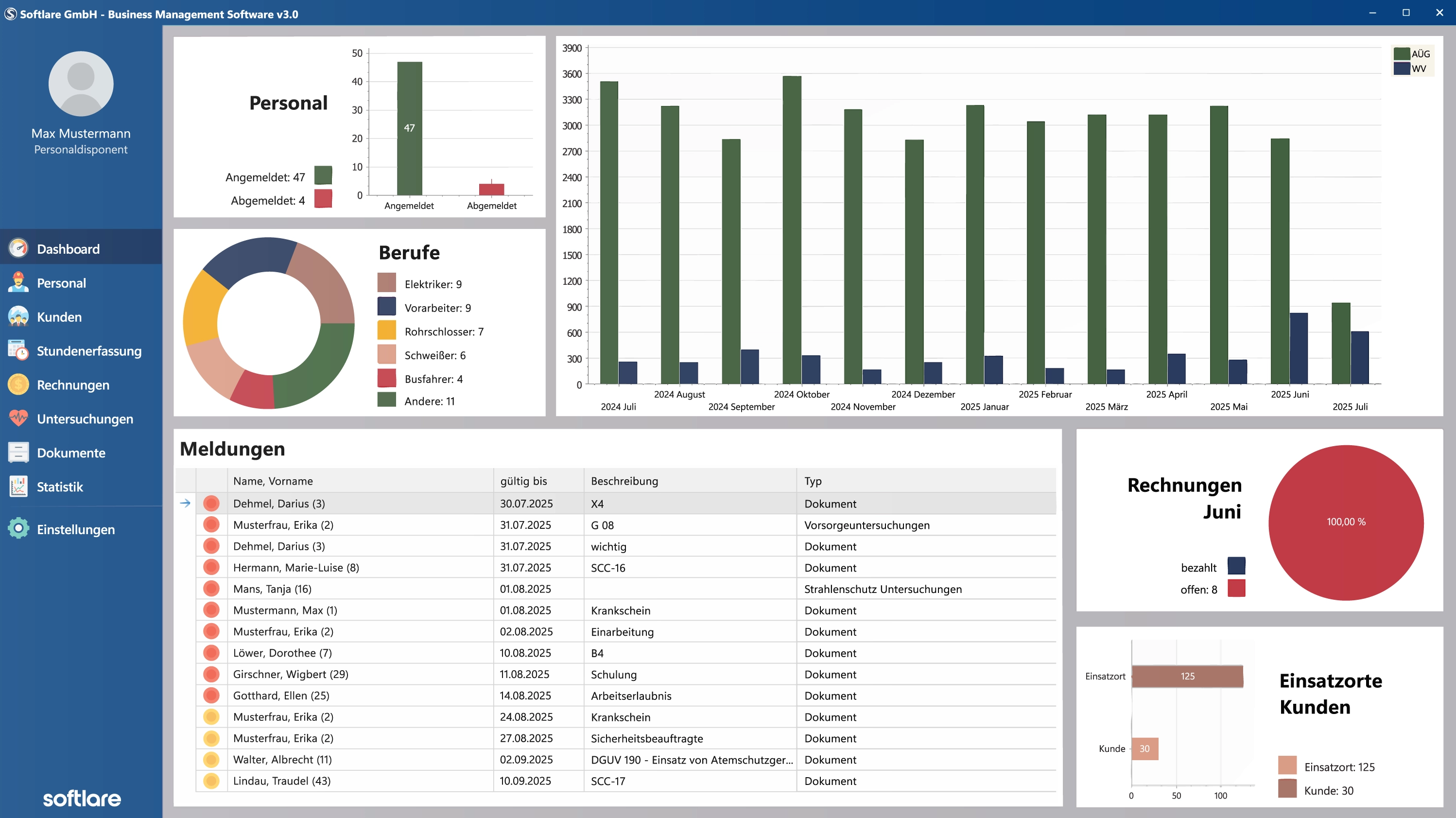Click the WV legend color swatch

pos(1401,69)
